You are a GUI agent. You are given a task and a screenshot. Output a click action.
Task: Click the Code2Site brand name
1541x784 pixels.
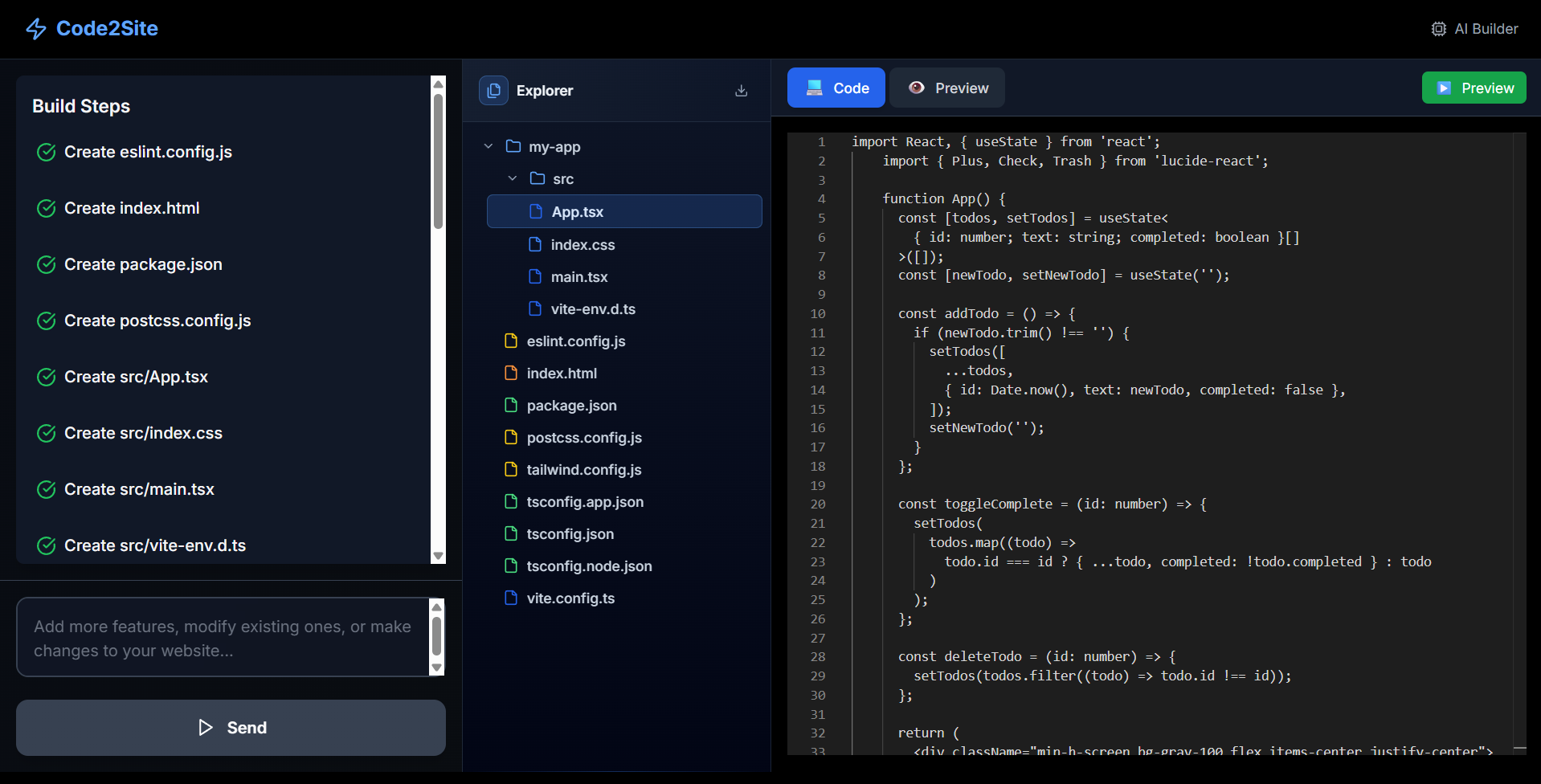point(107,29)
